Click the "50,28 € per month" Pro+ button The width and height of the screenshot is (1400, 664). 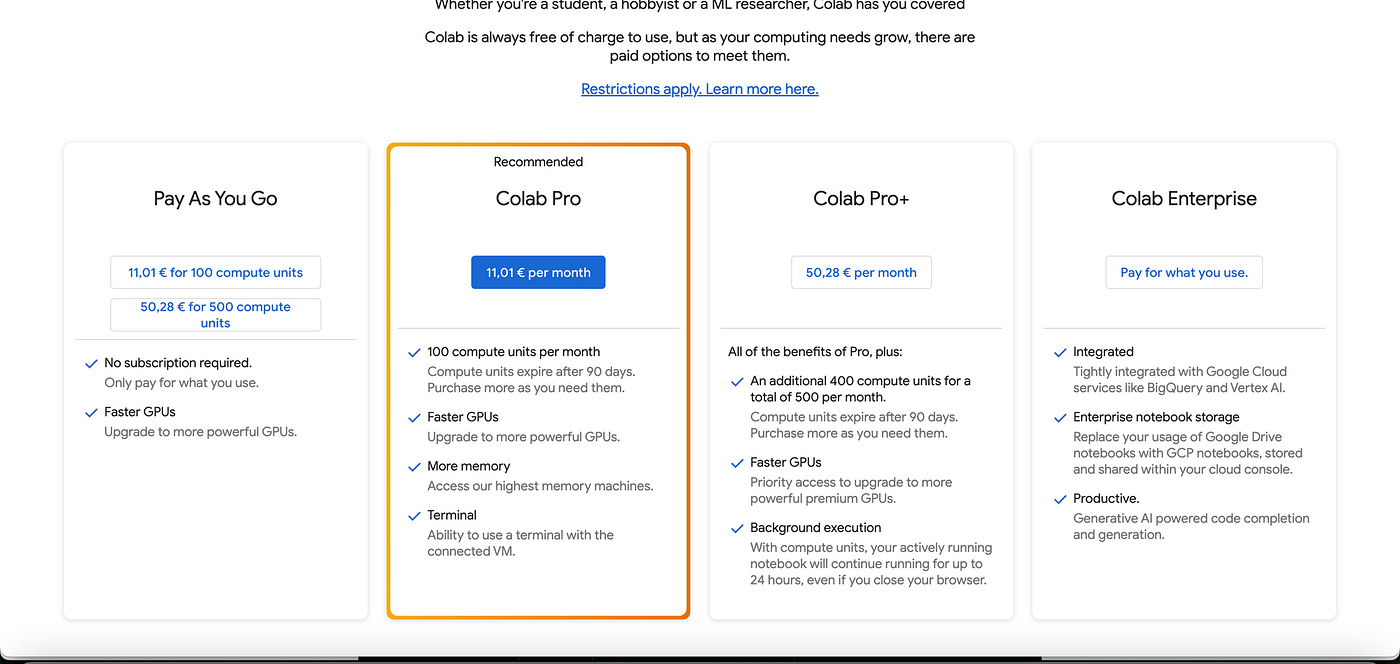click(x=861, y=272)
